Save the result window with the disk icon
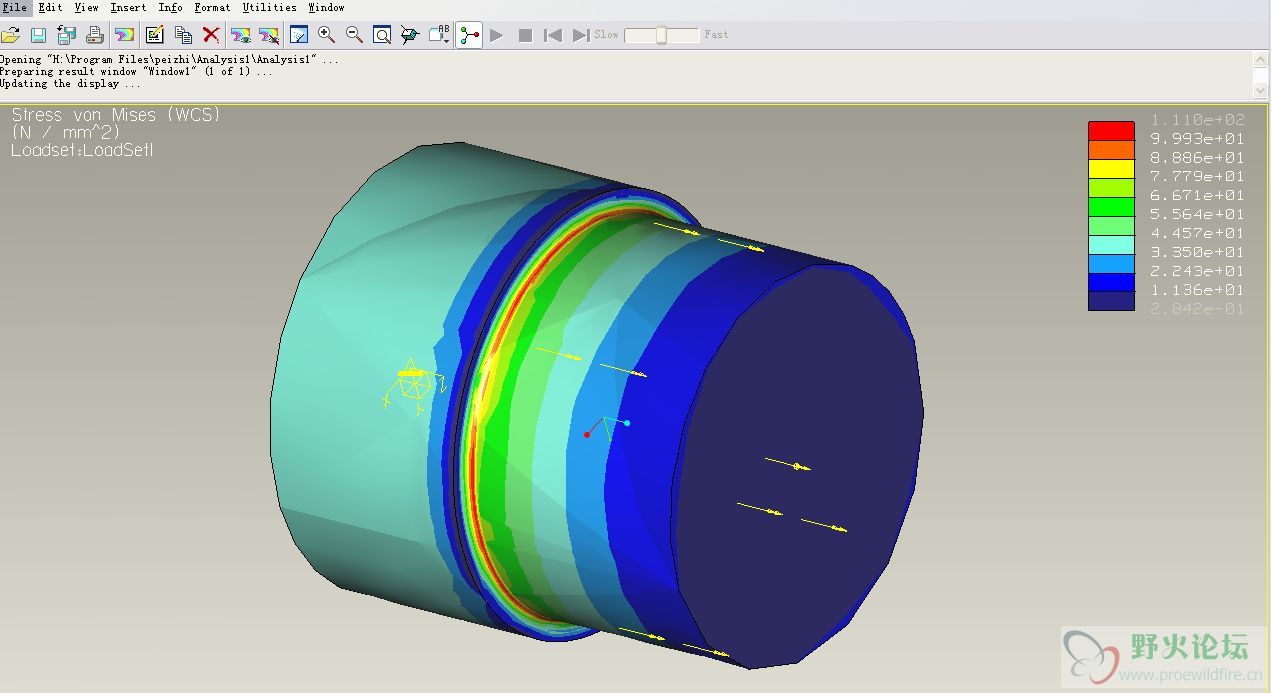The image size is (1272, 693). (x=38, y=35)
